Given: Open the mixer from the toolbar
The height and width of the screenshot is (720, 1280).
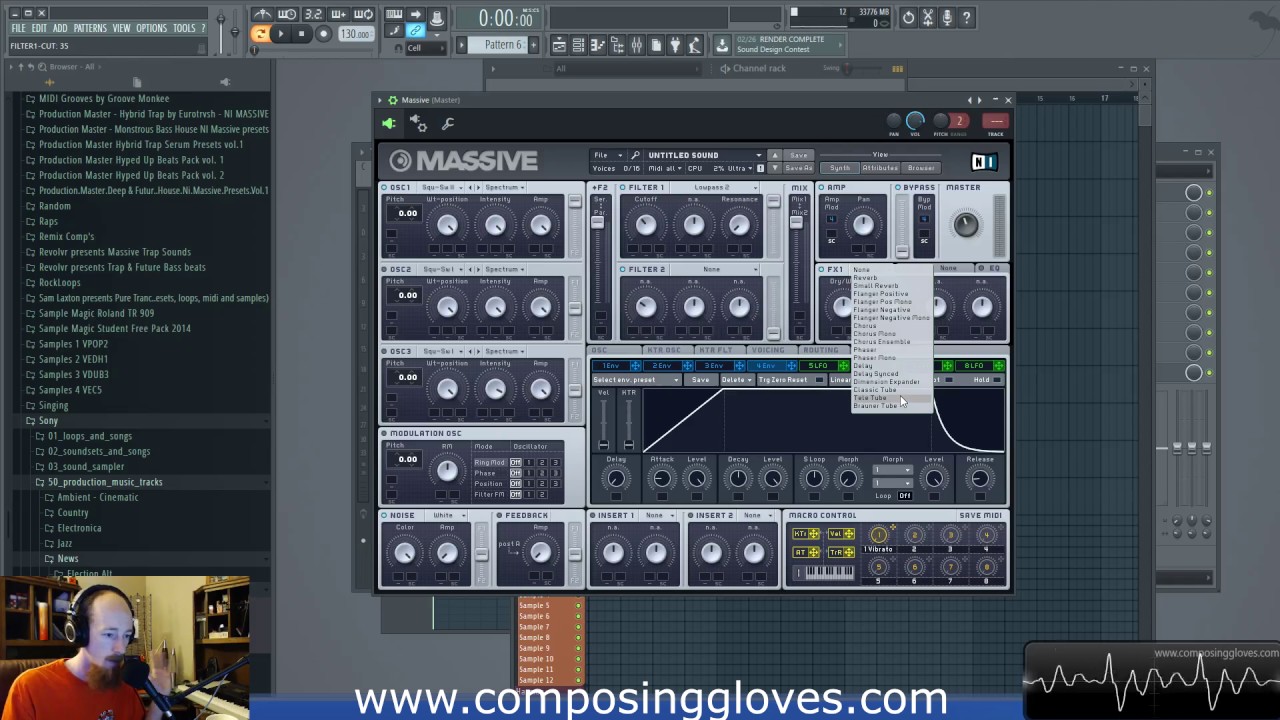Looking at the screenshot, I should pyautogui.click(x=636, y=45).
